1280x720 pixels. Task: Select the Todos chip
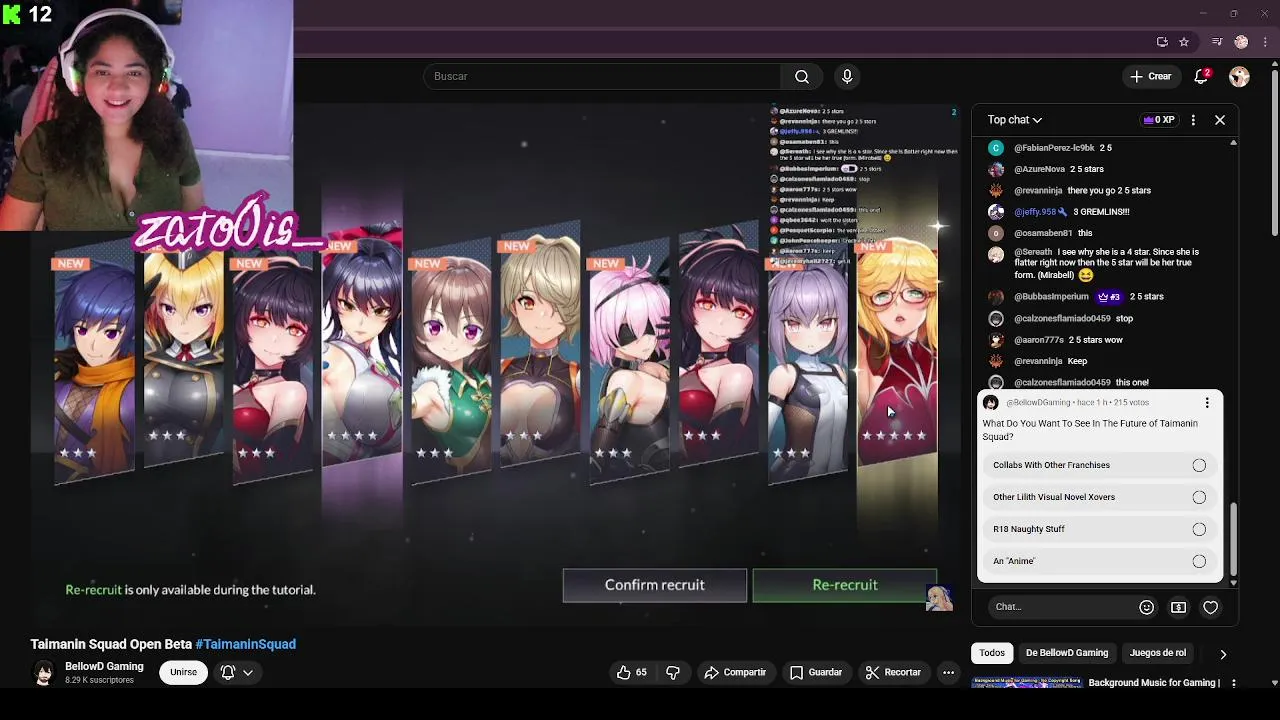coord(992,653)
